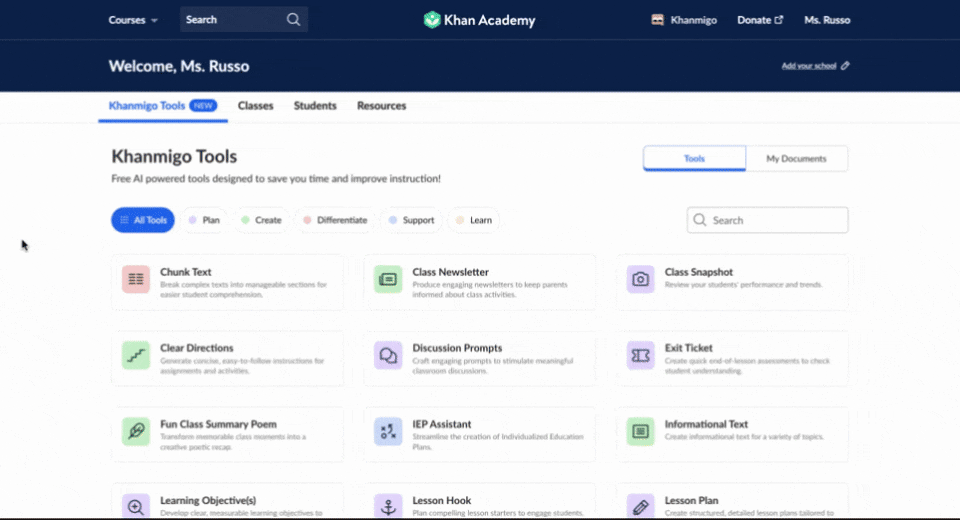Open the IEP Assistant icon
Screen dimensions: 960x520
coord(388,432)
